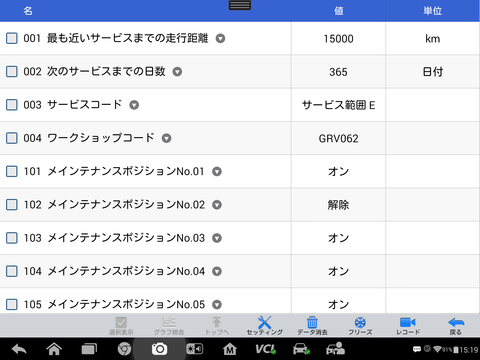Click the vehicle car status icon
480x360 pixels.
click(301, 349)
